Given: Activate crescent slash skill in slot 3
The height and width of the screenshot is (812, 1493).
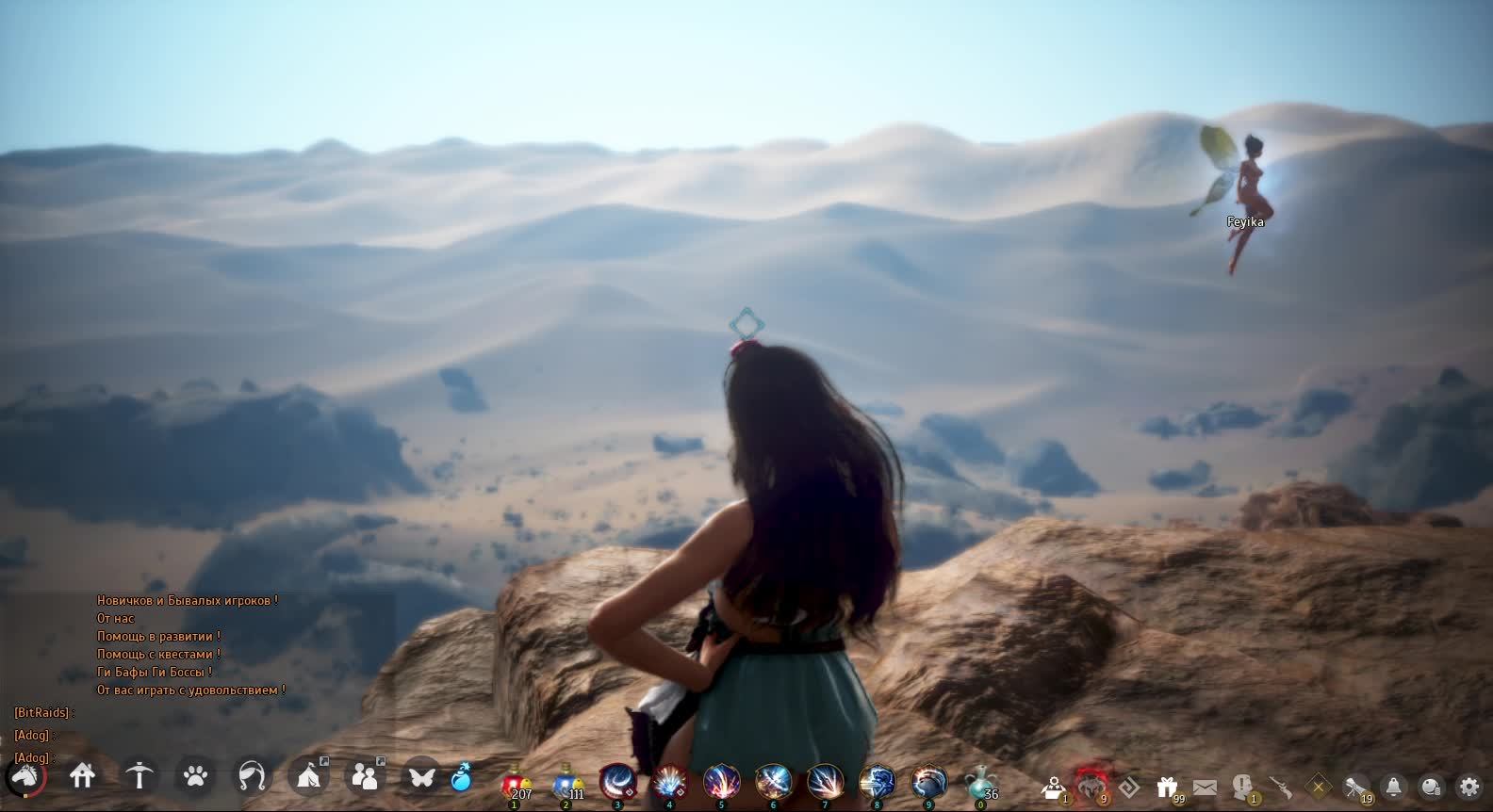Looking at the screenshot, I should click(618, 783).
